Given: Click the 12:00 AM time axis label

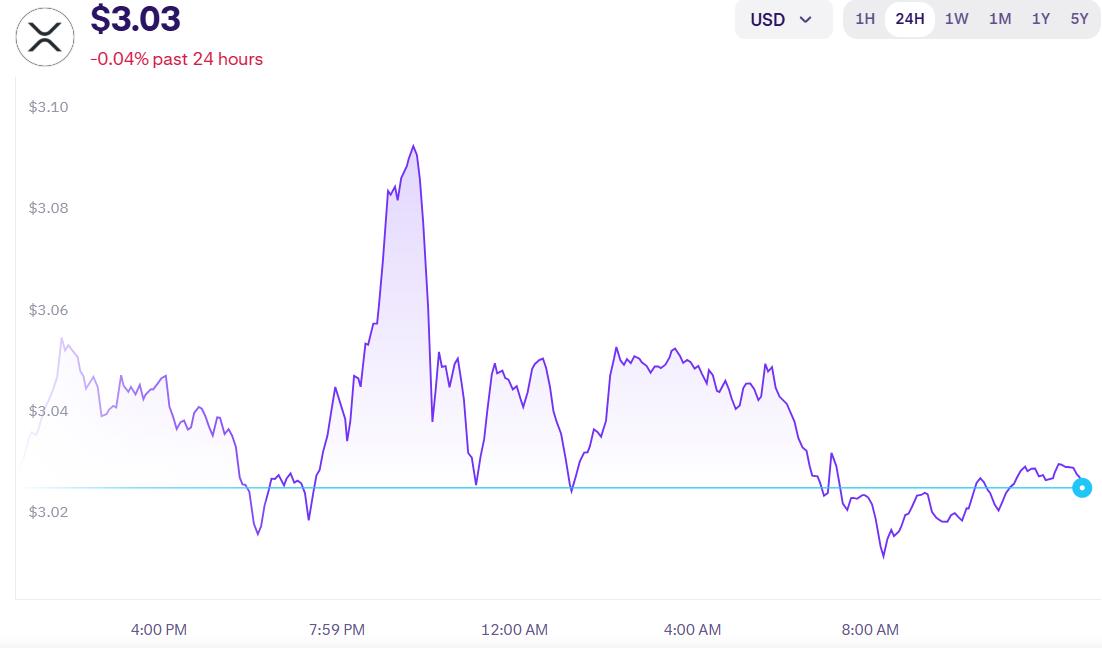Looking at the screenshot, I should point(514,629).
